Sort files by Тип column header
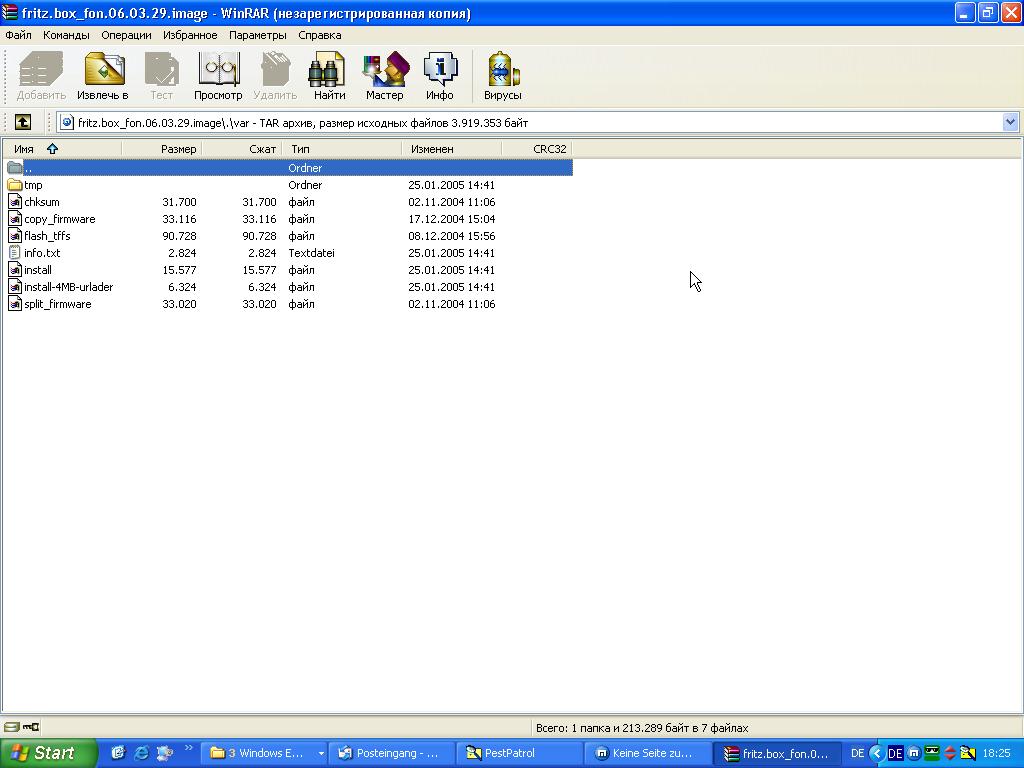This screenshot has height=768, width=1024. tap(342, 149)
